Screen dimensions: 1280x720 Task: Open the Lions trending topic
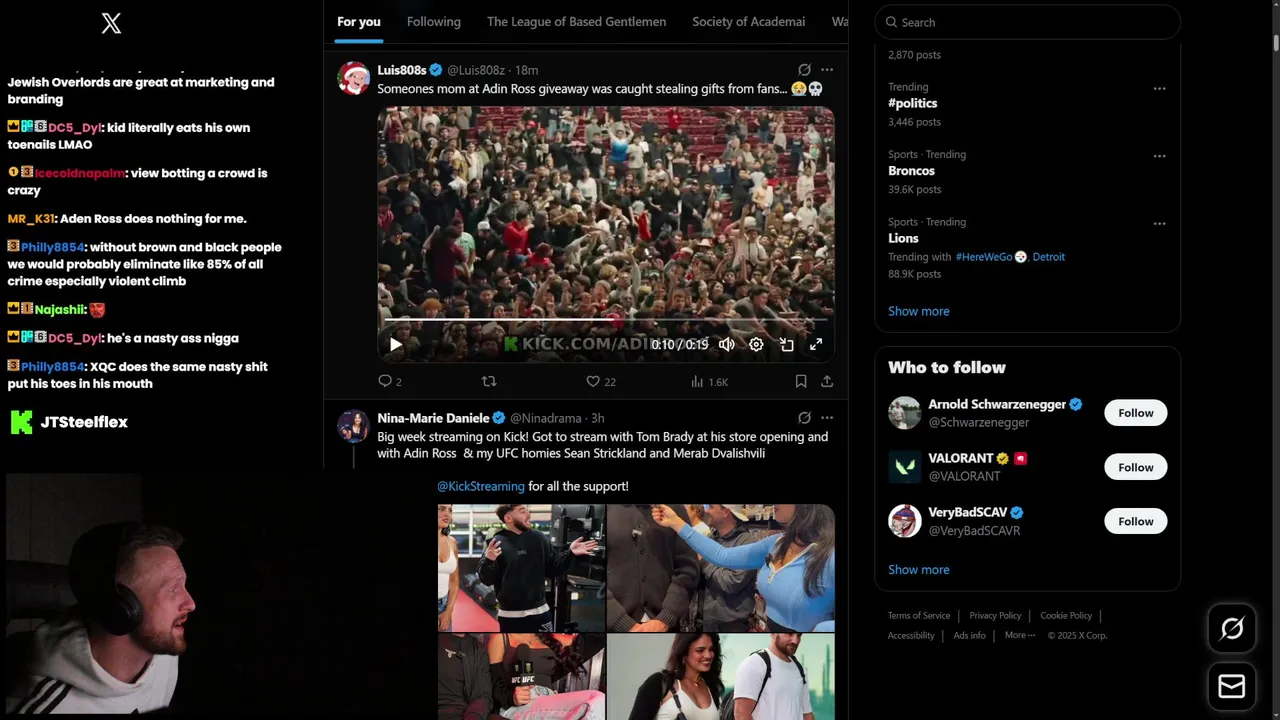point(903,238)
